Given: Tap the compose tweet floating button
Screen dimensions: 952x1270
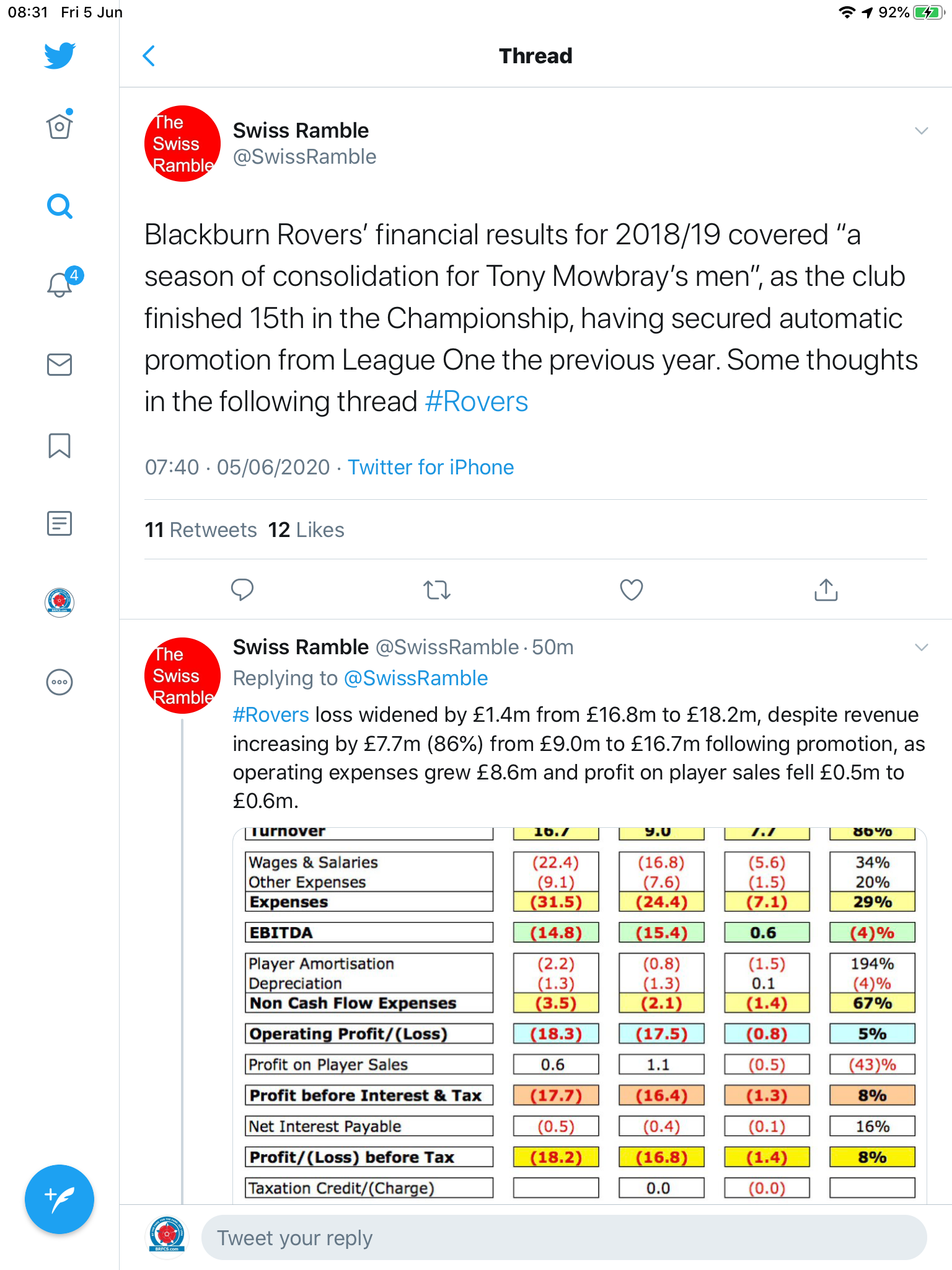Looking at the screenshot, I should (x=59, y=1199).
